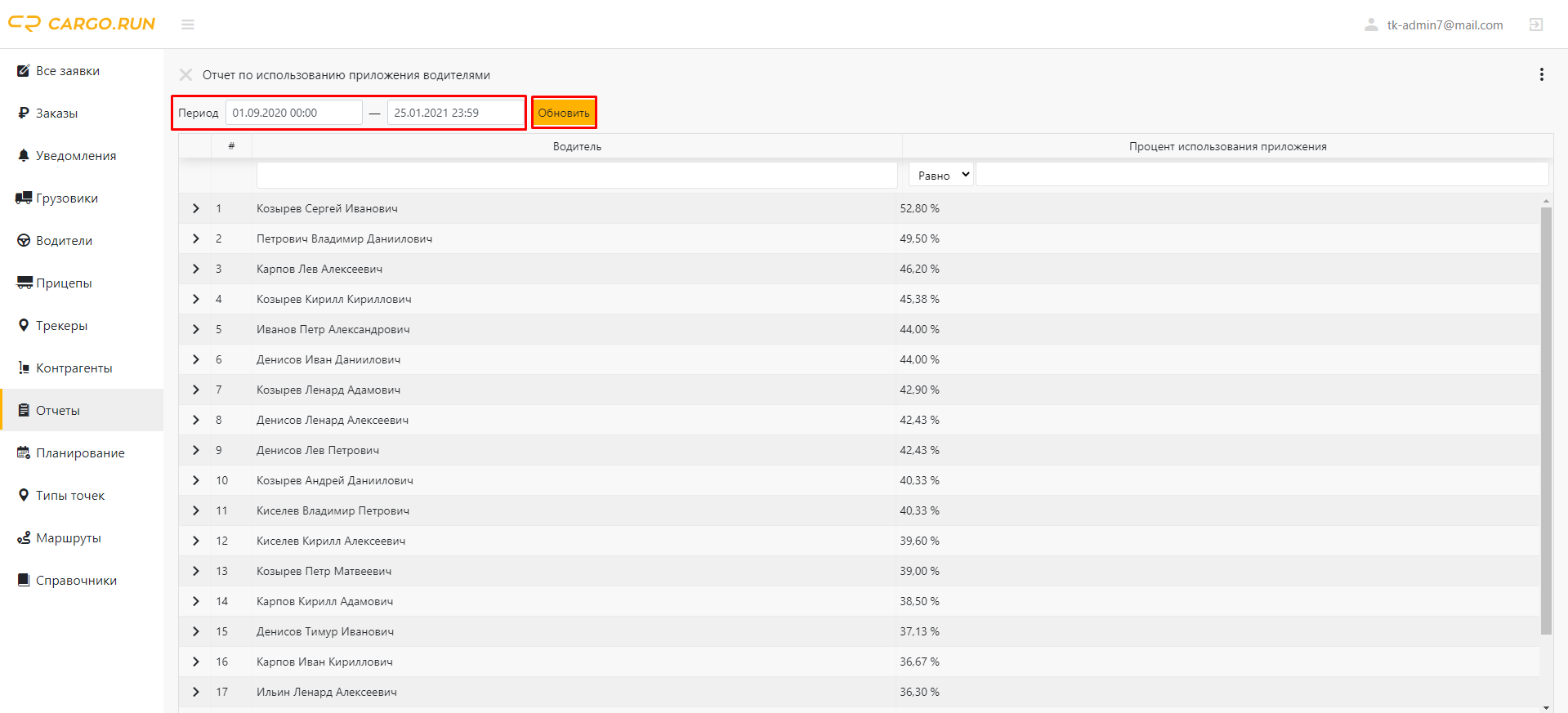Expand row Козырев Андрей Даниилович

(195, 480)
